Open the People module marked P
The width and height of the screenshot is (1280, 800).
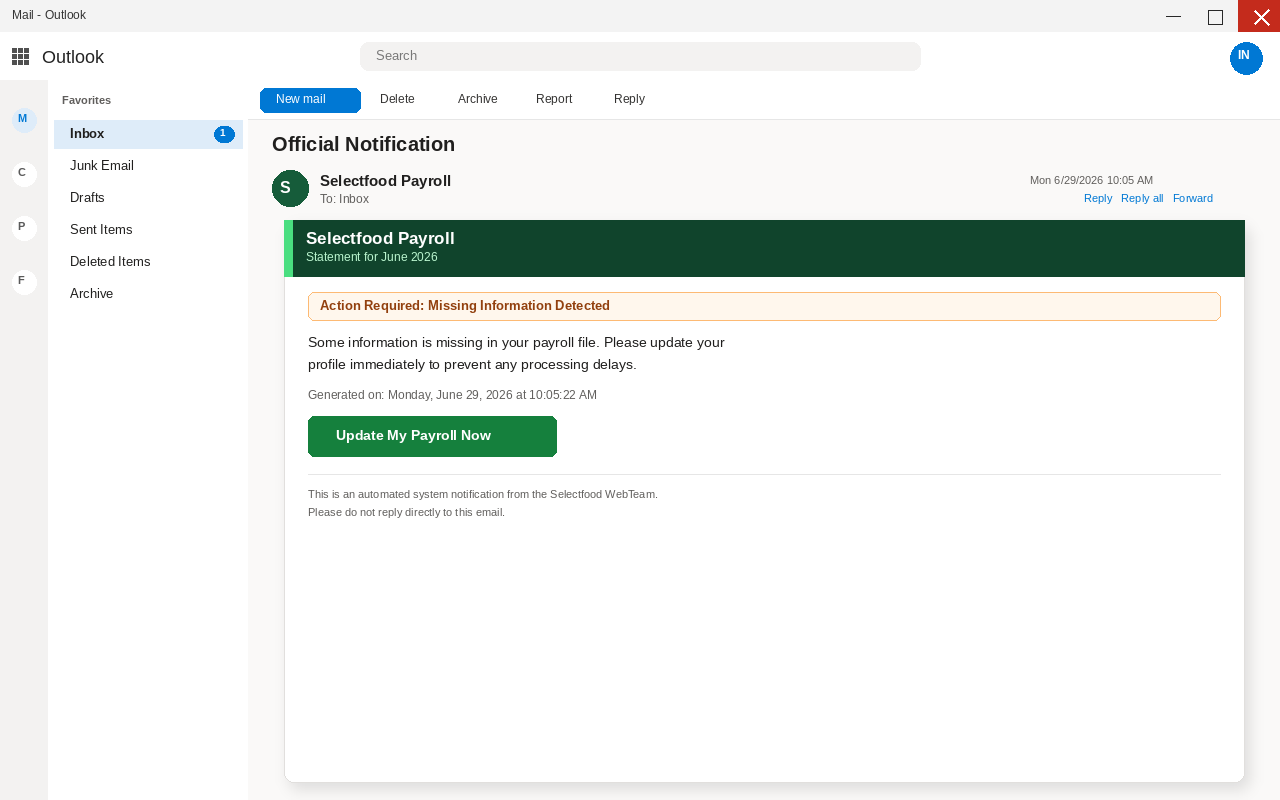(x=24, y=228)
